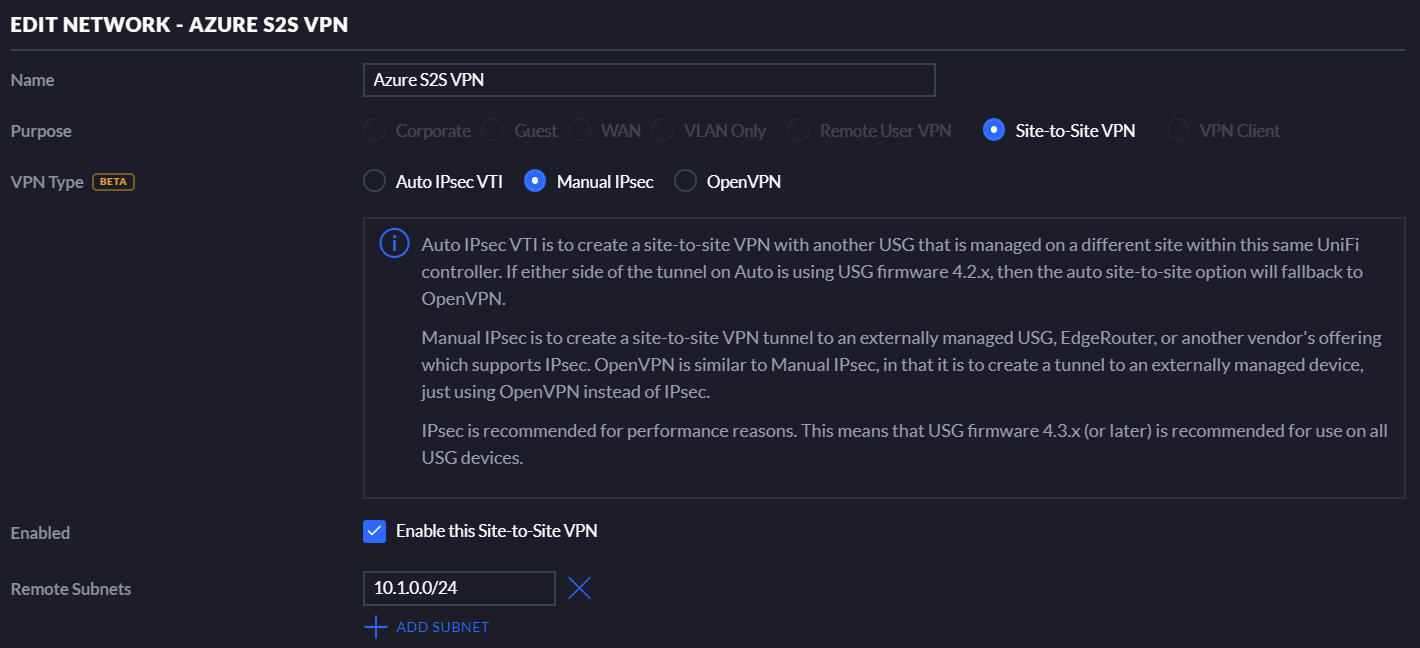Click the plus icon beside Add Subnet

[x=375, y=627]
